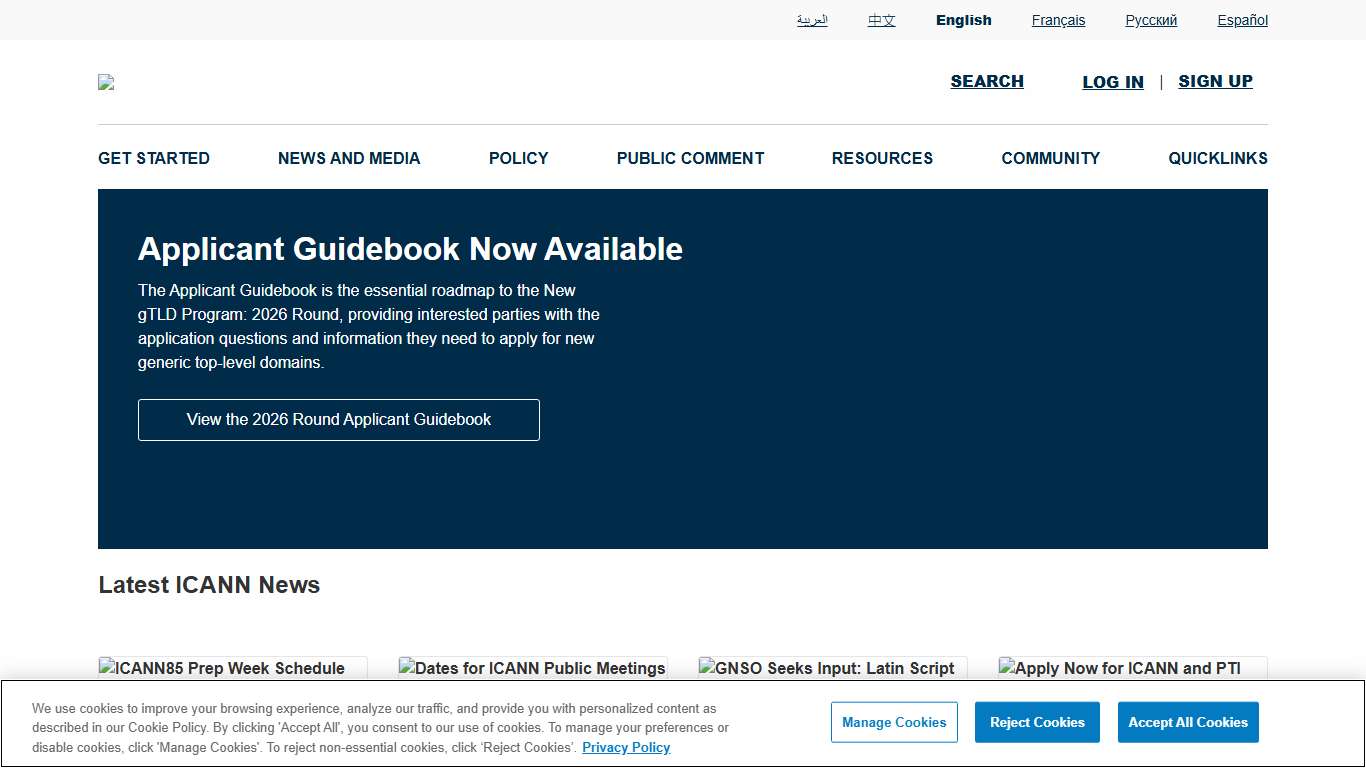Image resolution: width=1366 pixels, height=768 pixels.
Task: Open the SEARCH function
Action: tap(986, 81)
